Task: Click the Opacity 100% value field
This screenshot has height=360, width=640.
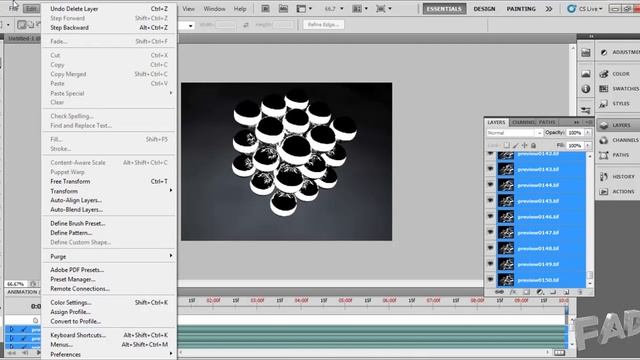Action: [x=575, y=133]
